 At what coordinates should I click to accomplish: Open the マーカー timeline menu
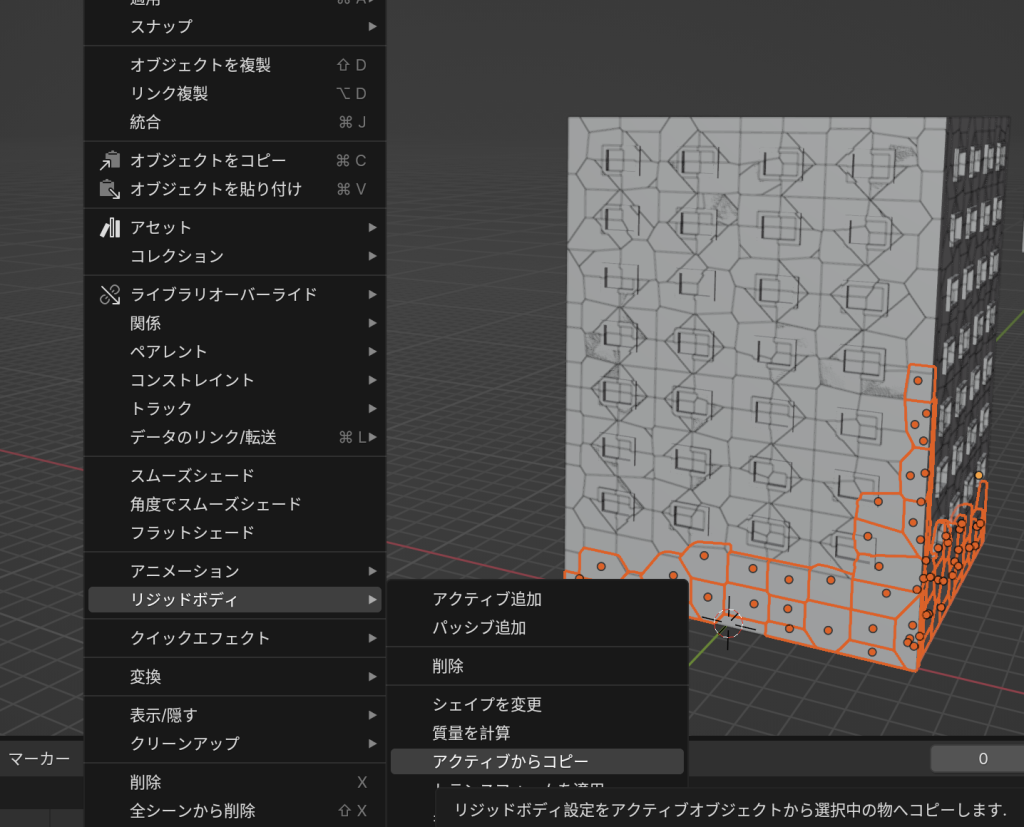[40, 759]
